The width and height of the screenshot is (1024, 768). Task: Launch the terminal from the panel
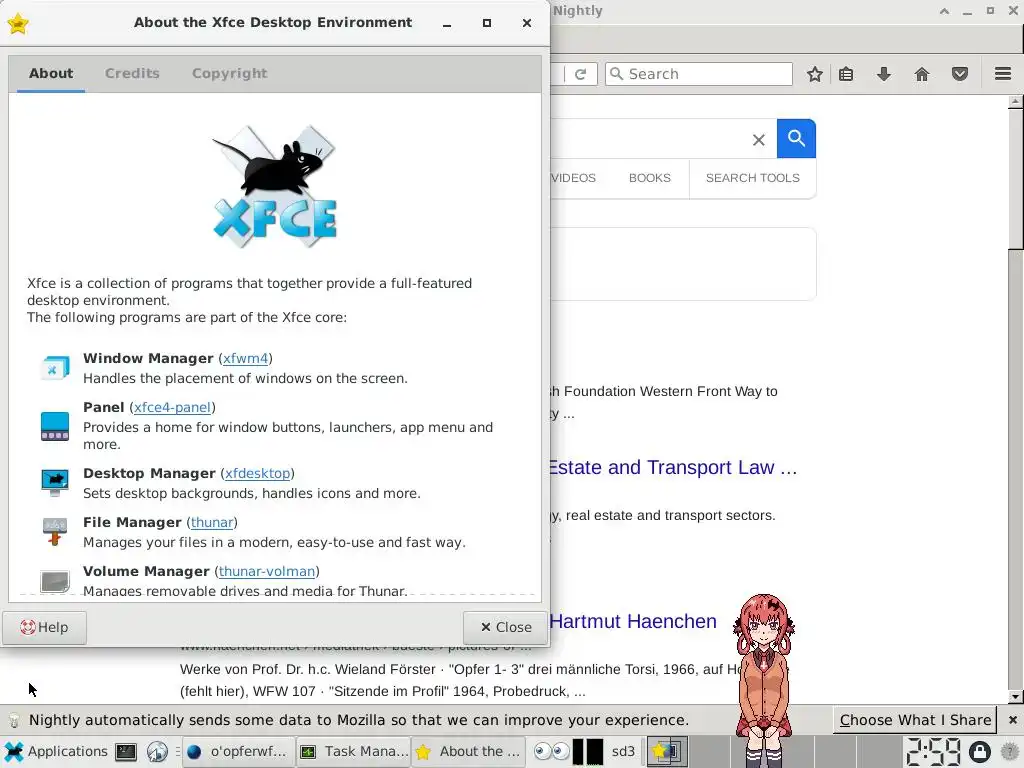(x=126, y=752)
